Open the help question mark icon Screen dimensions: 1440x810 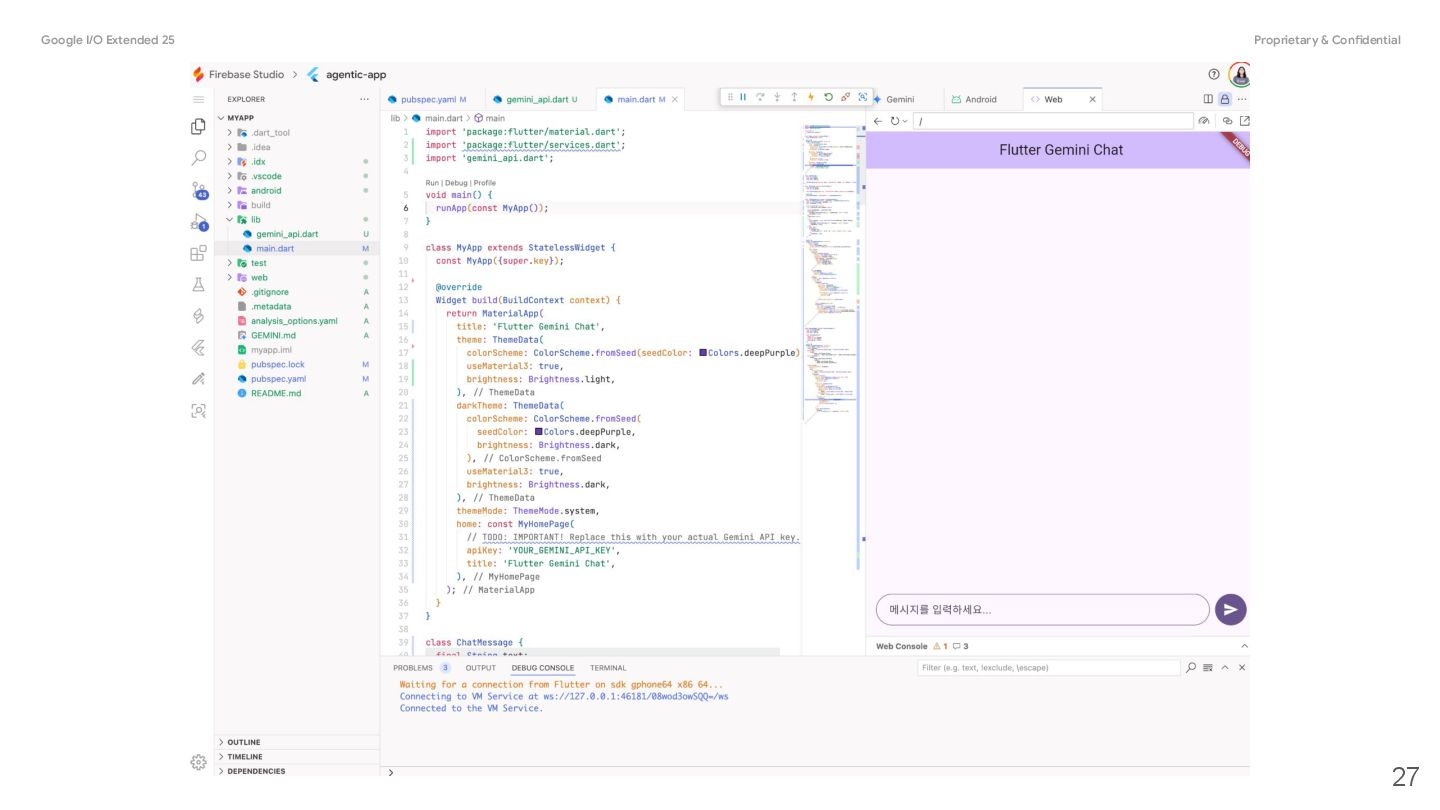point(1214,74)
